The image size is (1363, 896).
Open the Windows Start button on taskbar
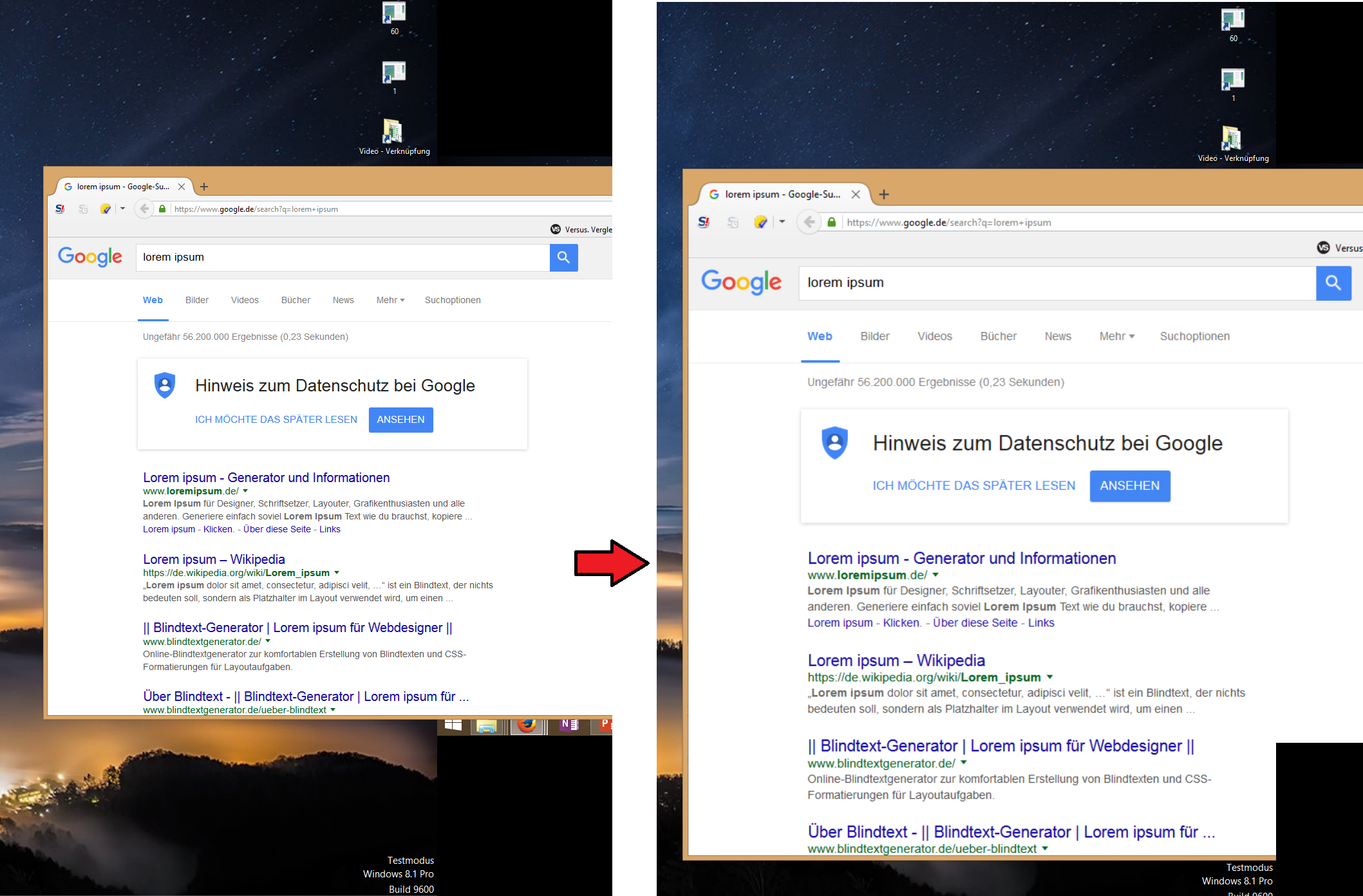tap(453, 725)
